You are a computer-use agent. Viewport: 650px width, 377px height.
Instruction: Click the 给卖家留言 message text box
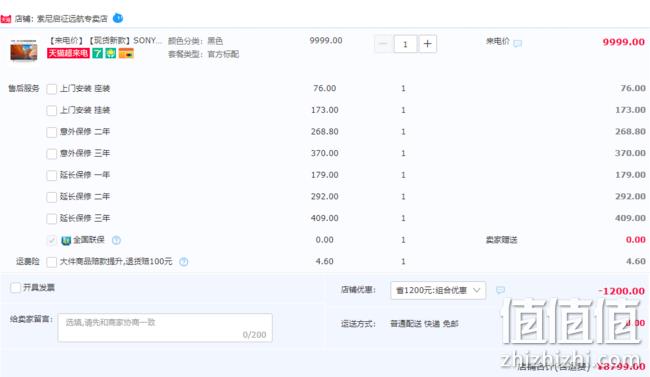coord(165,328)
